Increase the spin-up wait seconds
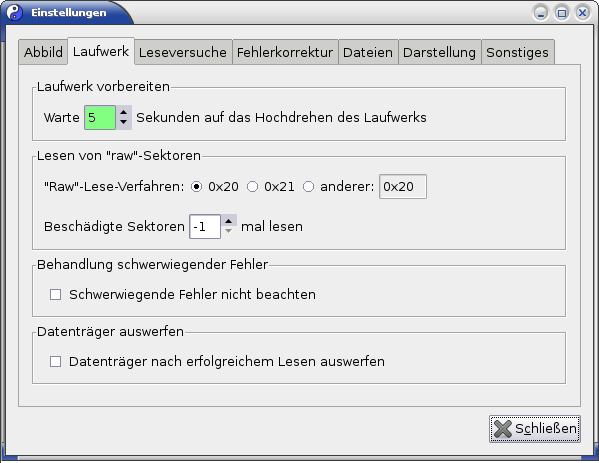Image resolution: width=599 pixels, height=463 pixels. [x=123, y=112]
